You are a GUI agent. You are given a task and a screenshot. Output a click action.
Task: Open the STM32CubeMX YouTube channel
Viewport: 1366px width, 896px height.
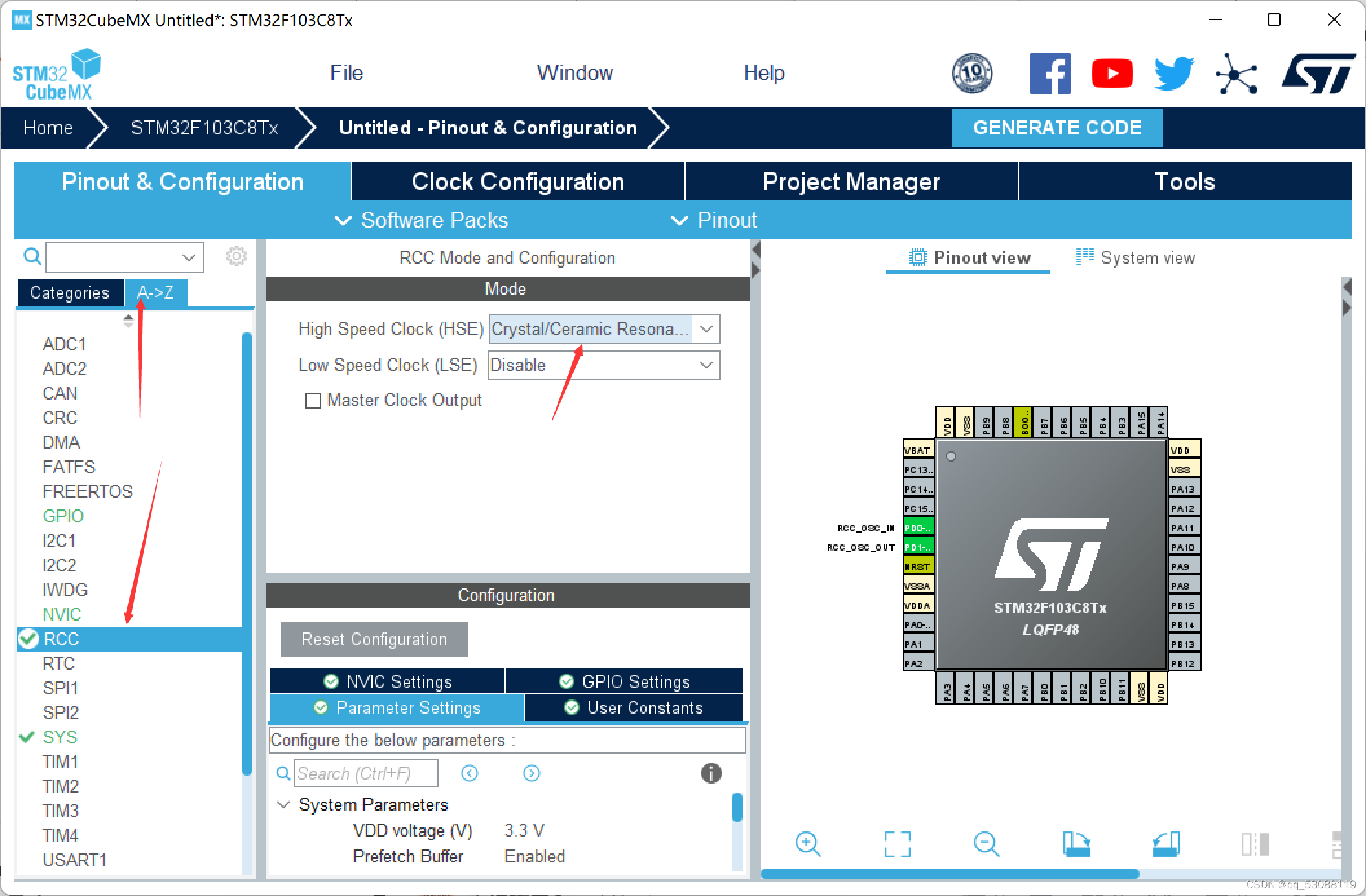[1112, 72]
